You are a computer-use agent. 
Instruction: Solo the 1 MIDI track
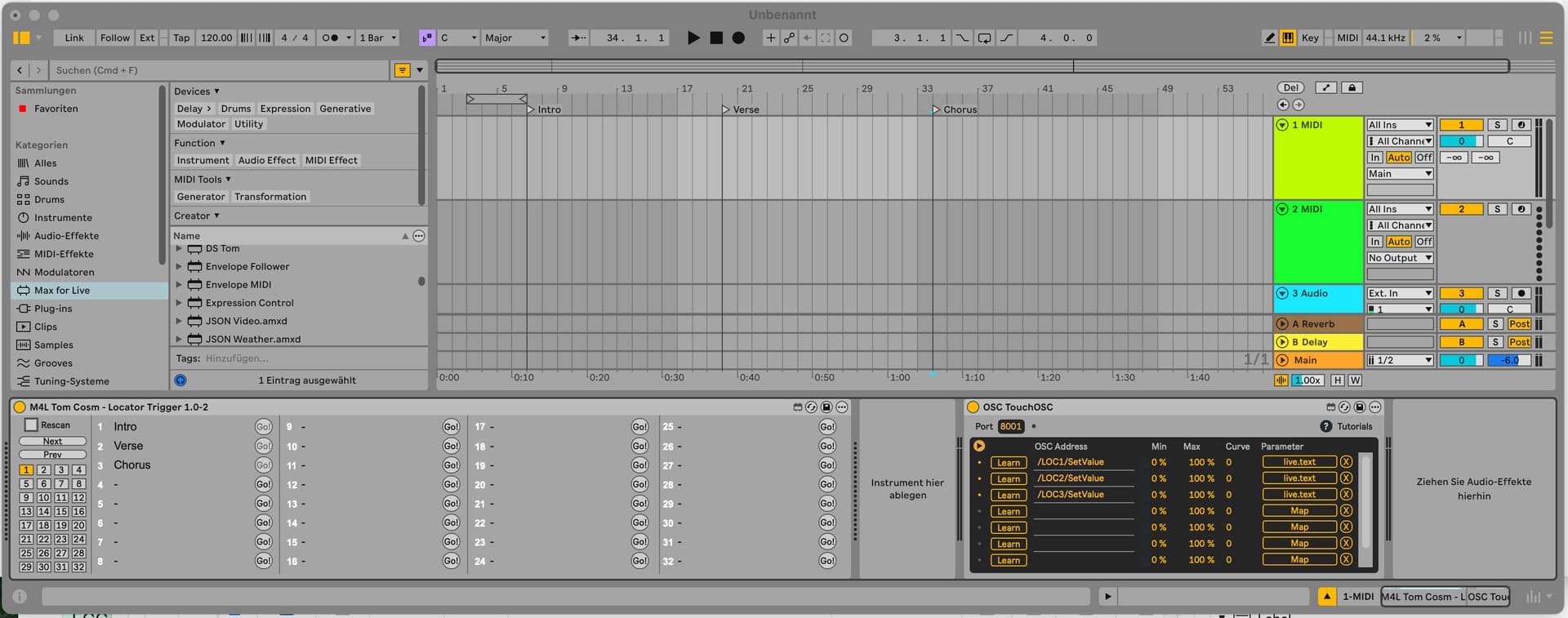click(1497, 125)
